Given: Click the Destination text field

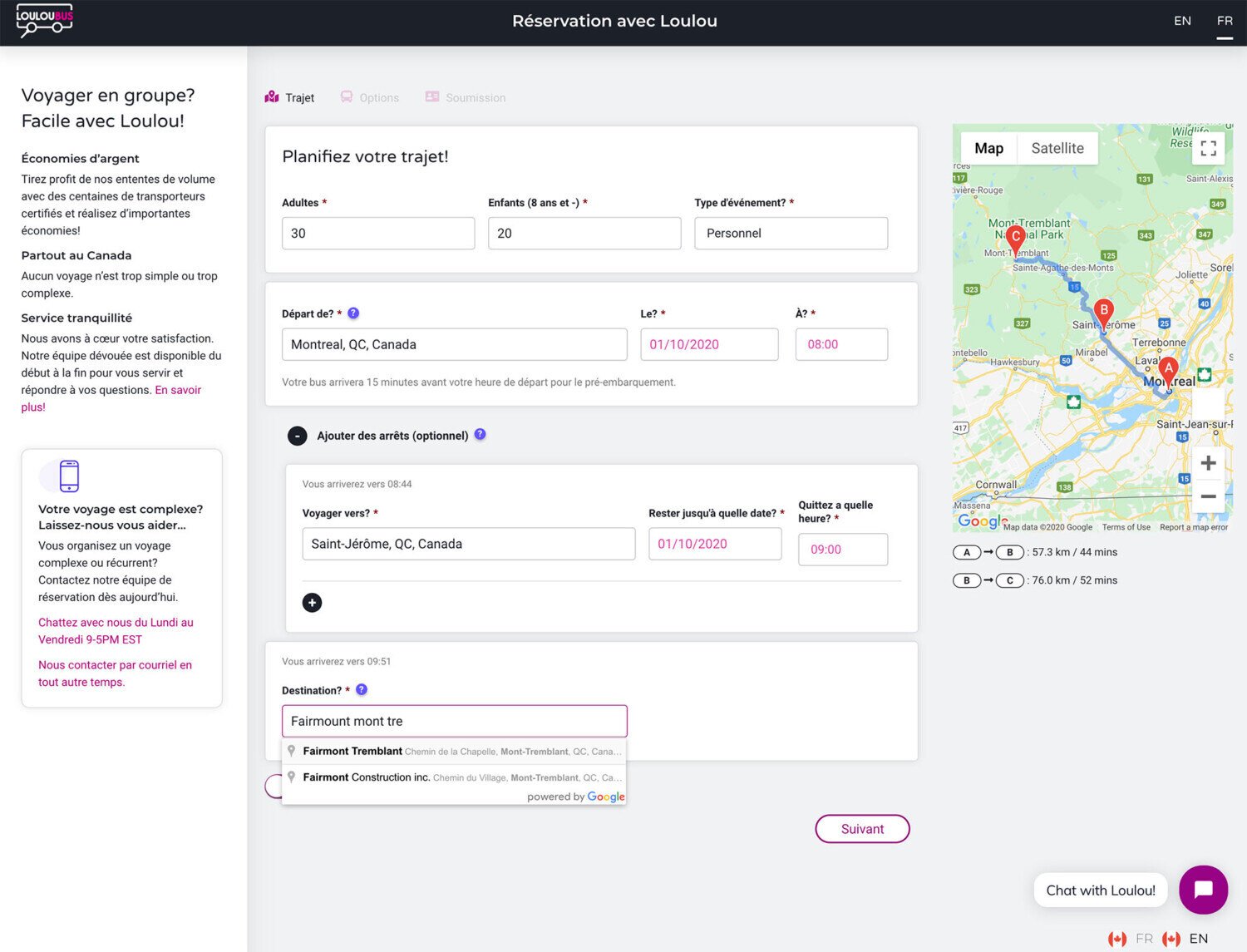Looking at the screenshot, I should tap(454, 721).
